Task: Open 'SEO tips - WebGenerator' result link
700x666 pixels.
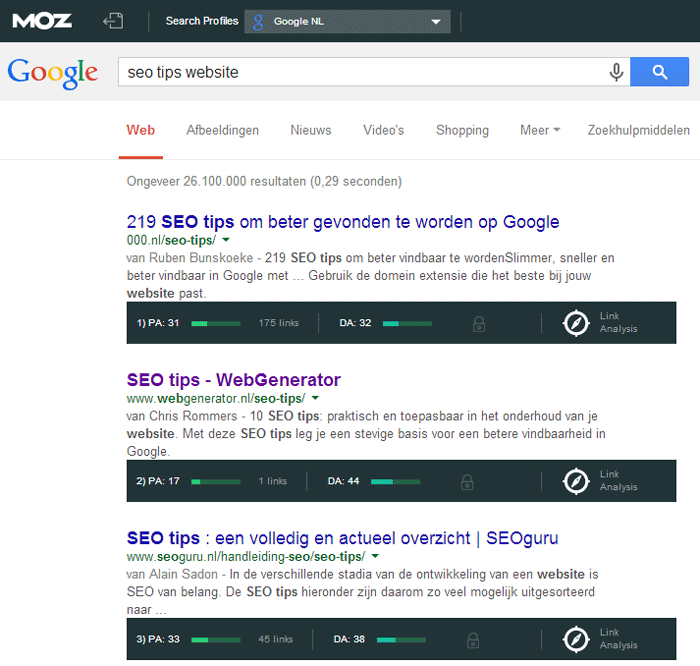Action: pos(233,380)
